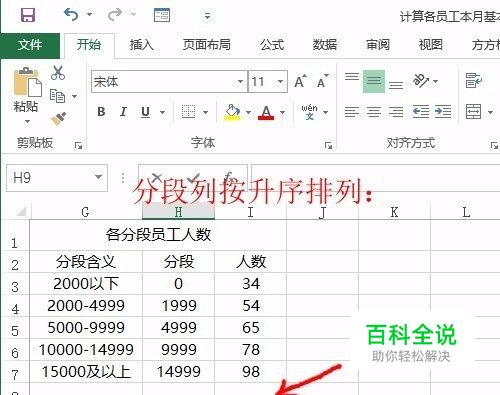Open the borders options dropdown arrow

tap(206, 112)
